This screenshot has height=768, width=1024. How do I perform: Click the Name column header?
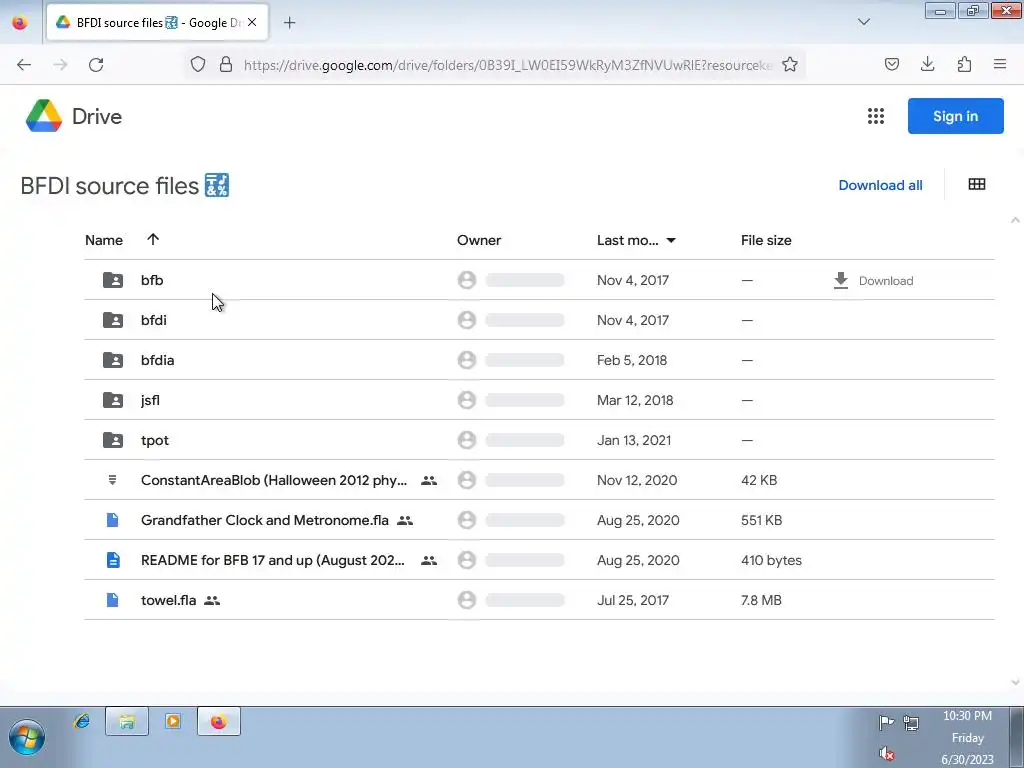(104, 240)
